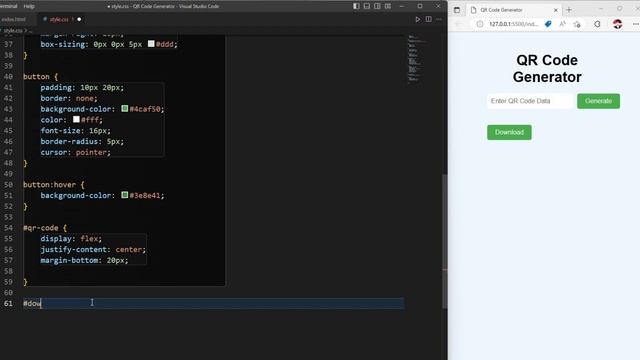This screenshot has height=360, width=640.
Task: Click the shopping tag icon in address bar
Action: point(548,24)
